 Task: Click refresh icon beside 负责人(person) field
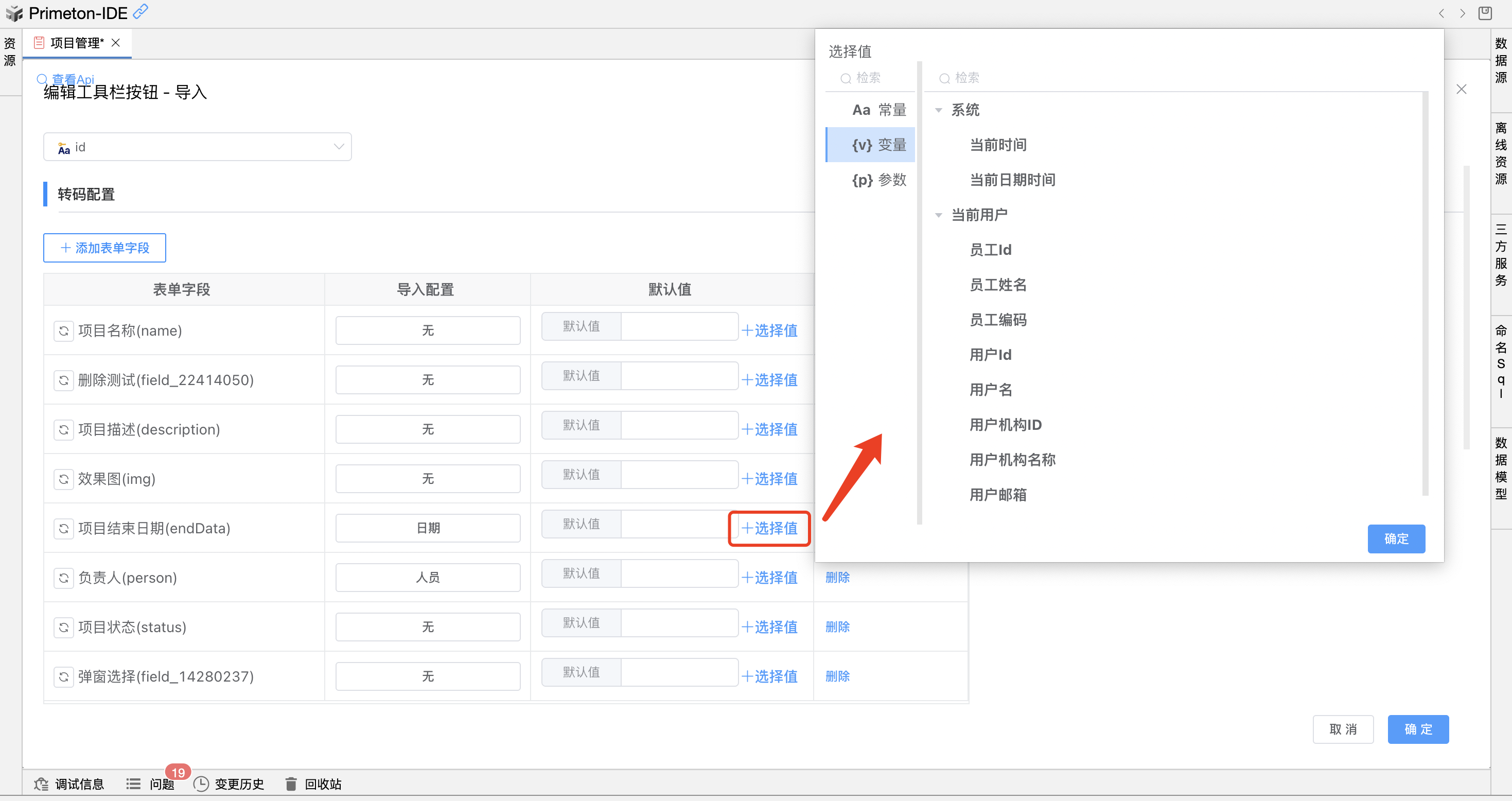point(63,578)
